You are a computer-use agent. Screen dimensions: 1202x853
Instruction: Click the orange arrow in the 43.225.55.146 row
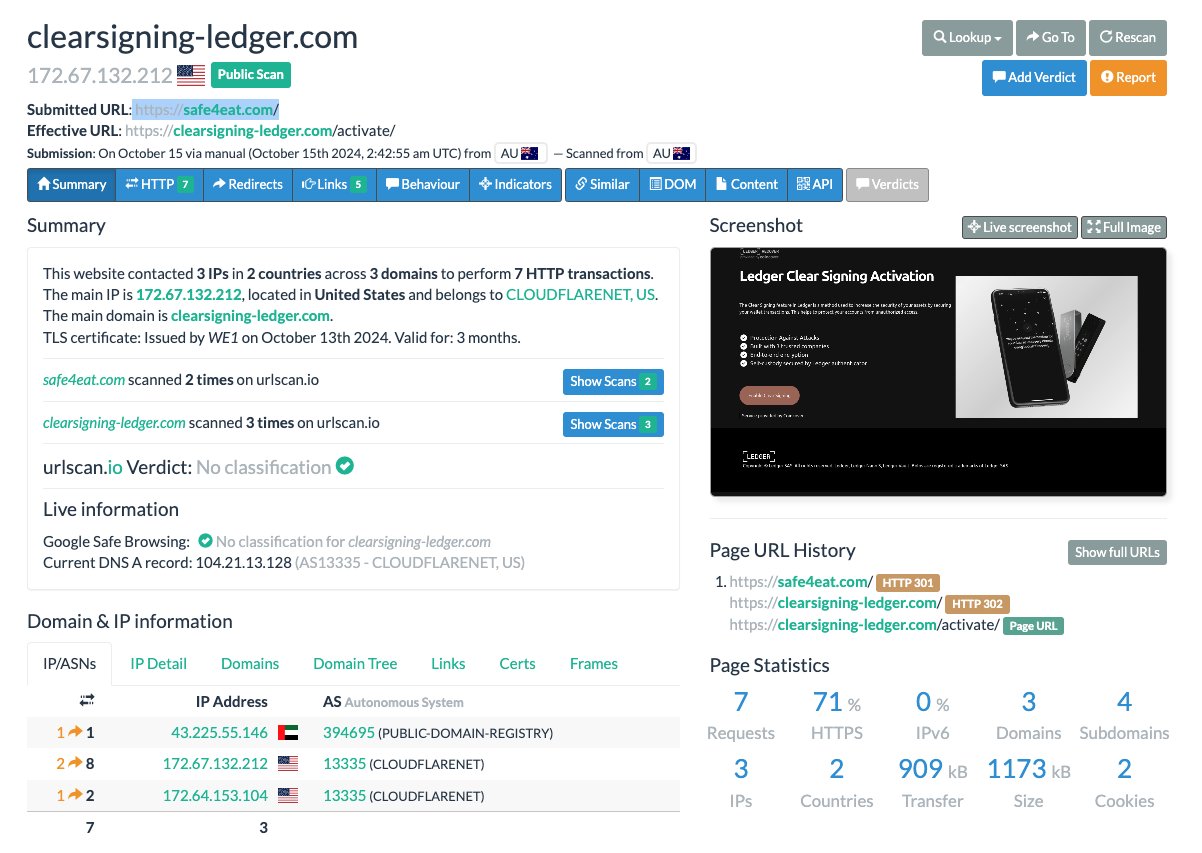tap(75, 733)
